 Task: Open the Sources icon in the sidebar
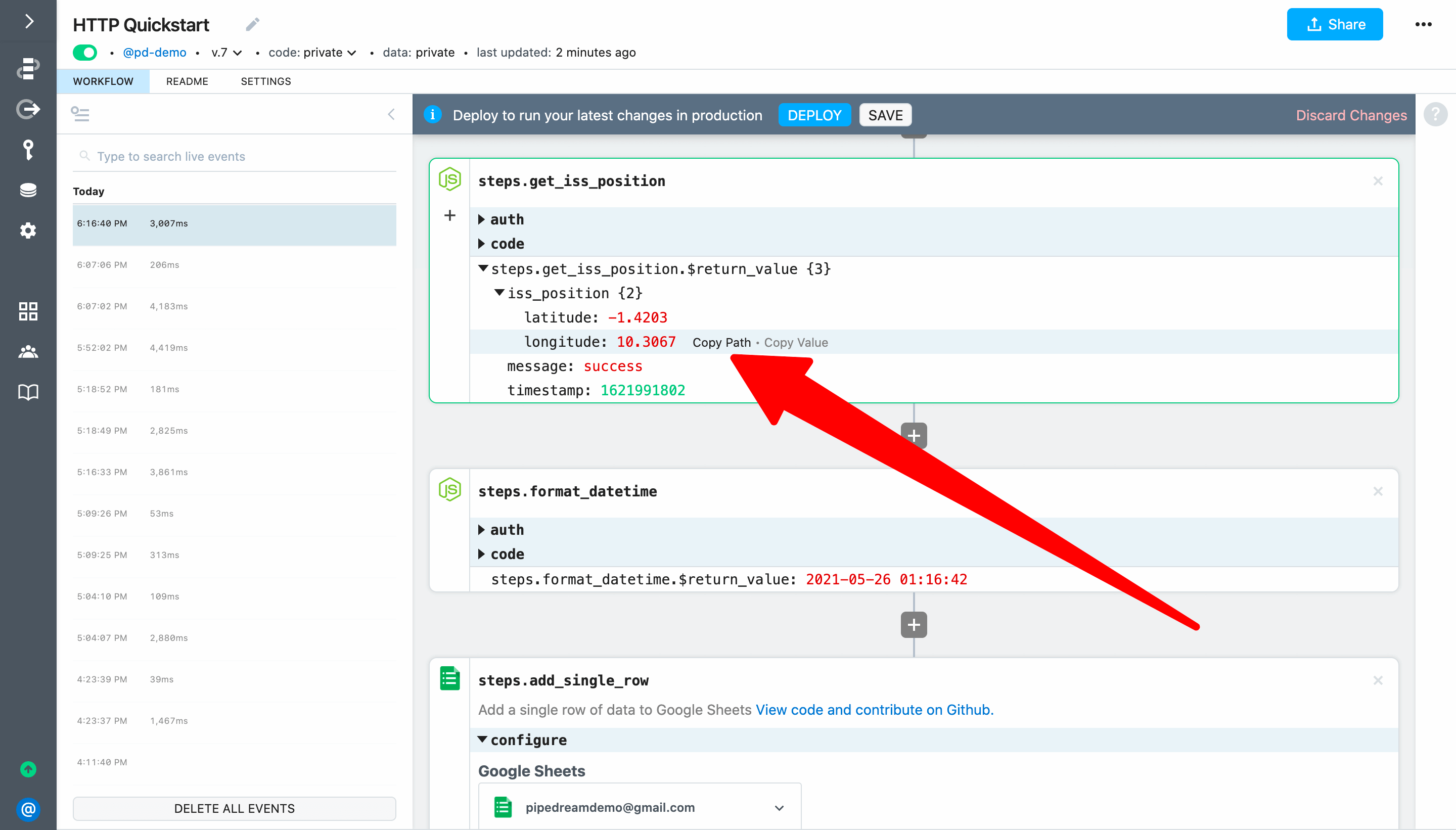28,109
